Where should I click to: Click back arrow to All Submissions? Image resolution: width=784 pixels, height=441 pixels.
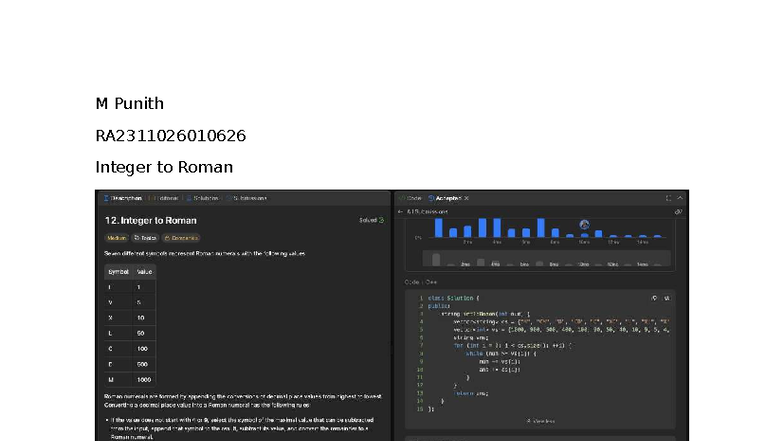coord(401,212)
